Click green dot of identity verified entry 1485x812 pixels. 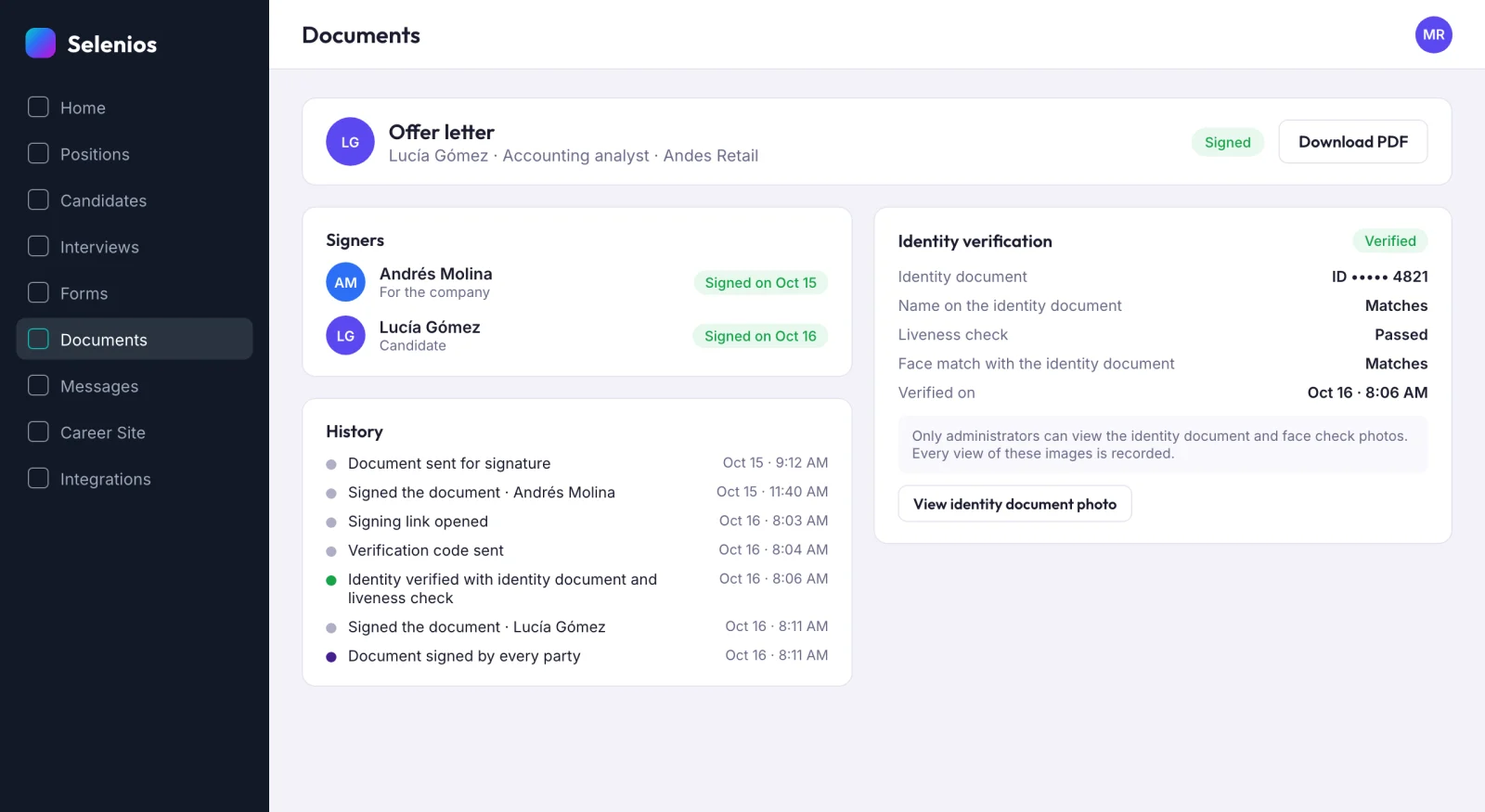331,580
